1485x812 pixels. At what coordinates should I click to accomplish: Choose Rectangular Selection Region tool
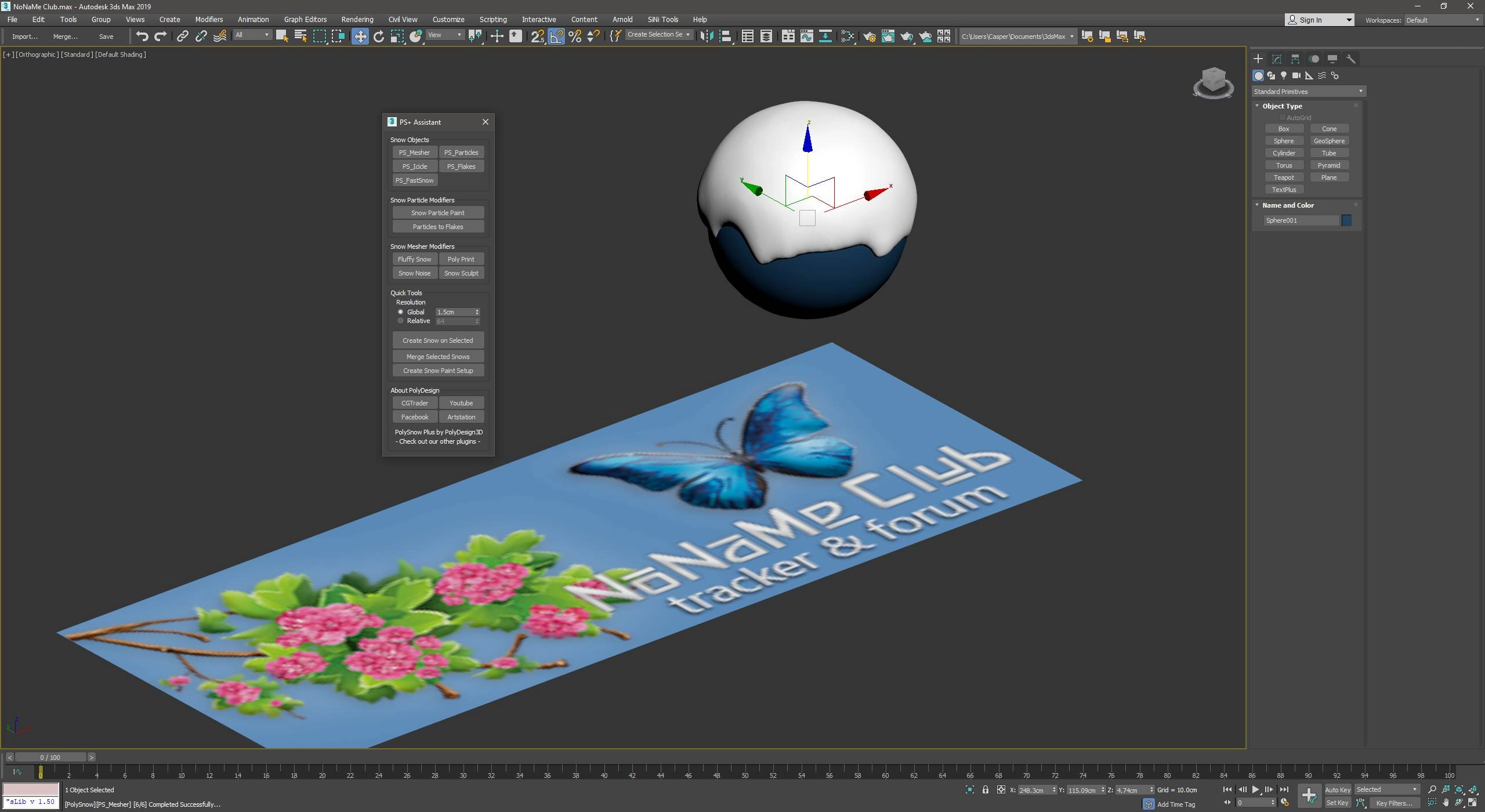(x=319, y=36)
